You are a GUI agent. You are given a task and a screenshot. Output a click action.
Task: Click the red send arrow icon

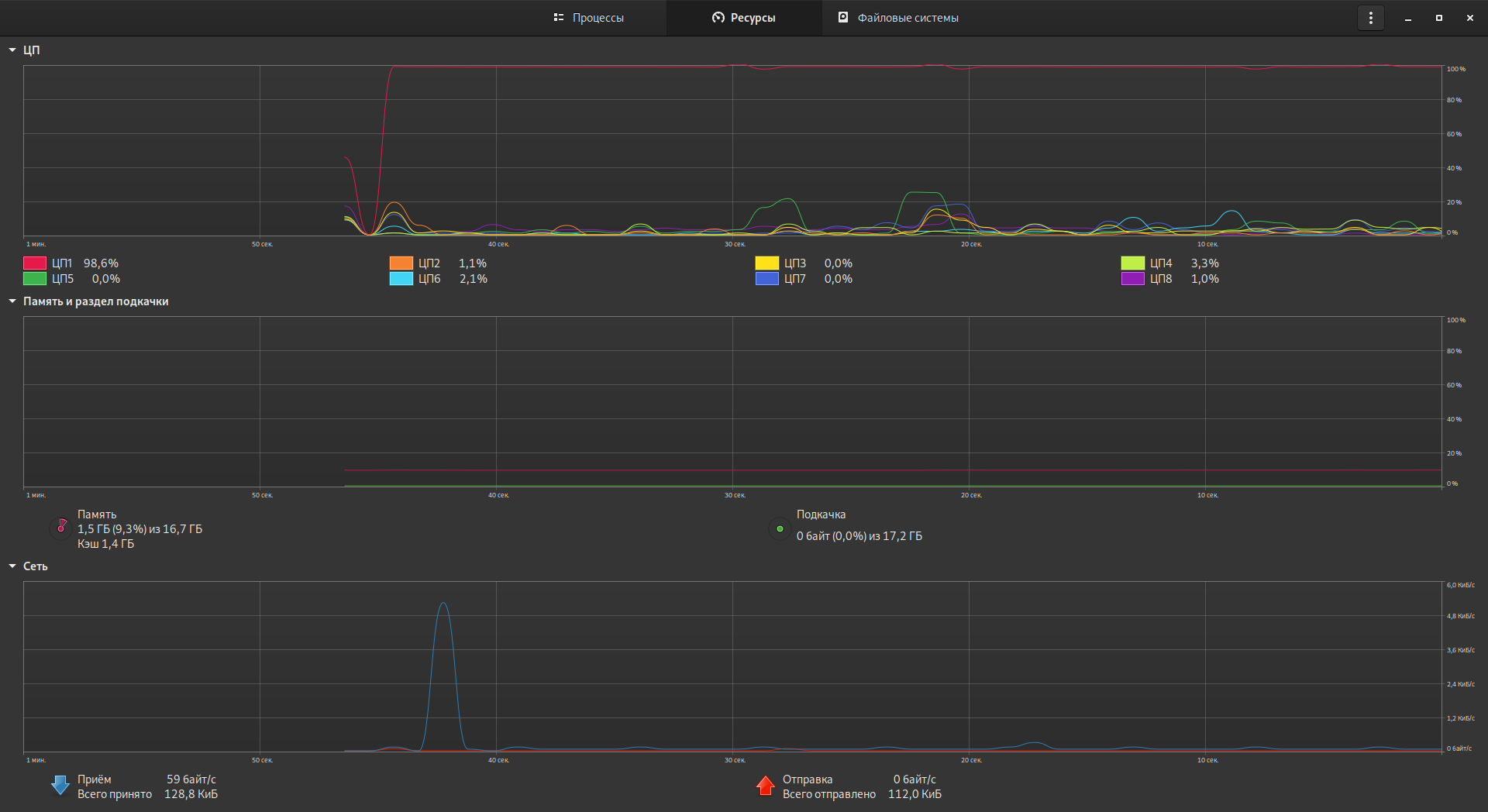coord(766,786)
